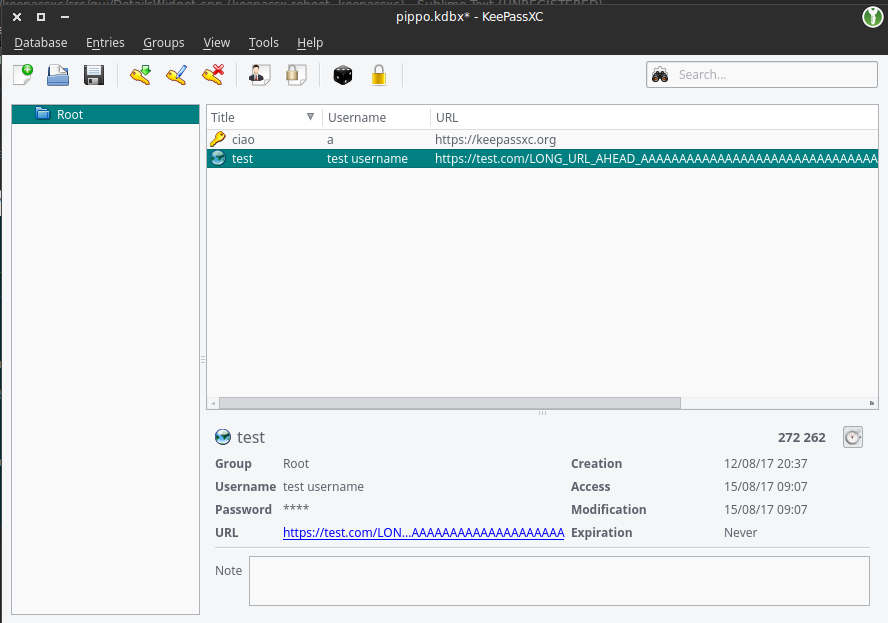Click the masked password **** value

click(x=296, y=508)
